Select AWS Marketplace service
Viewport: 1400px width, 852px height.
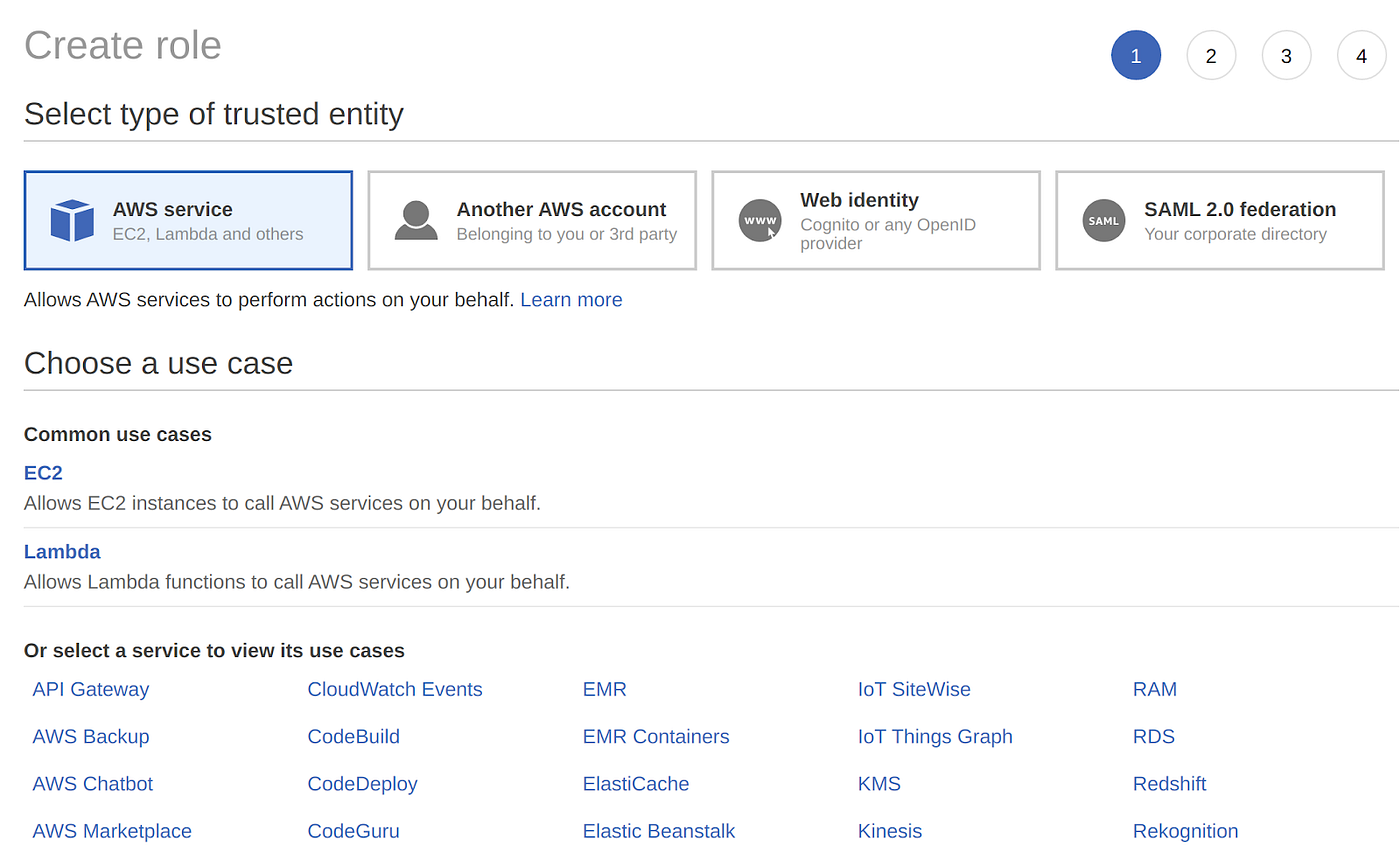112,831
